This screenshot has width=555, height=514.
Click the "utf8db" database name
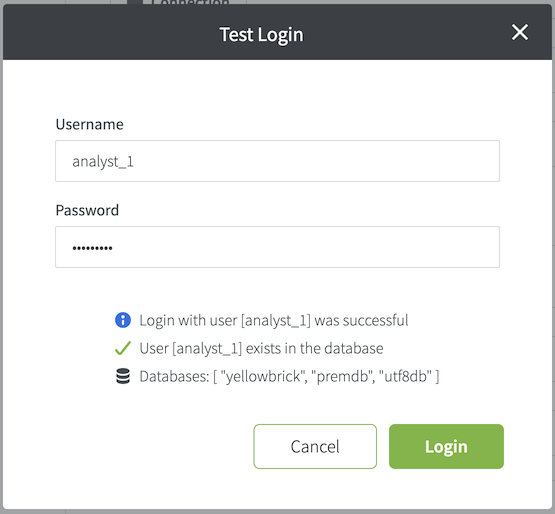pos(405,376)
